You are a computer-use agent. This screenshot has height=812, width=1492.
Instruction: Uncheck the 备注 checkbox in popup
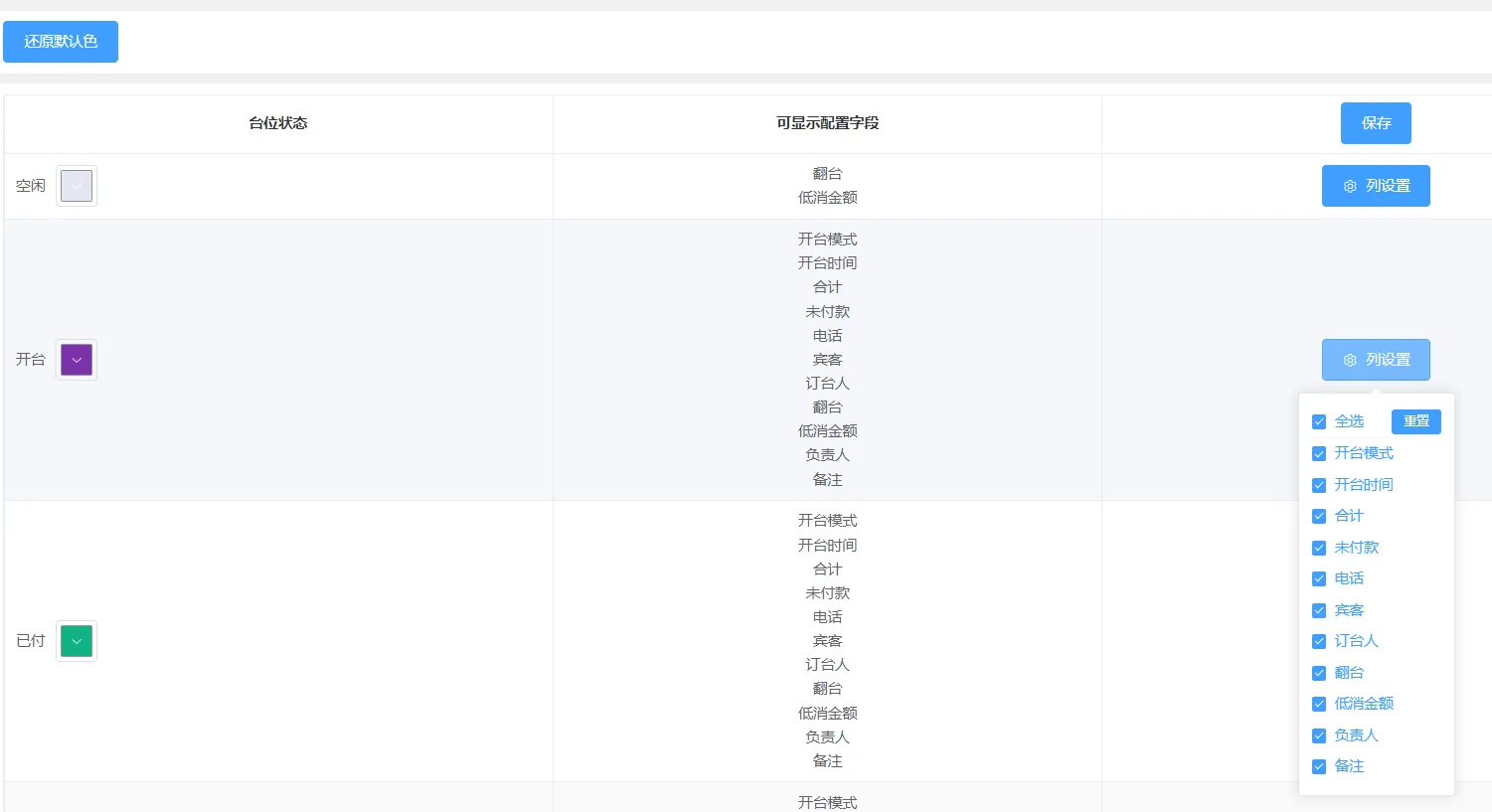(x=1319, y=766)
